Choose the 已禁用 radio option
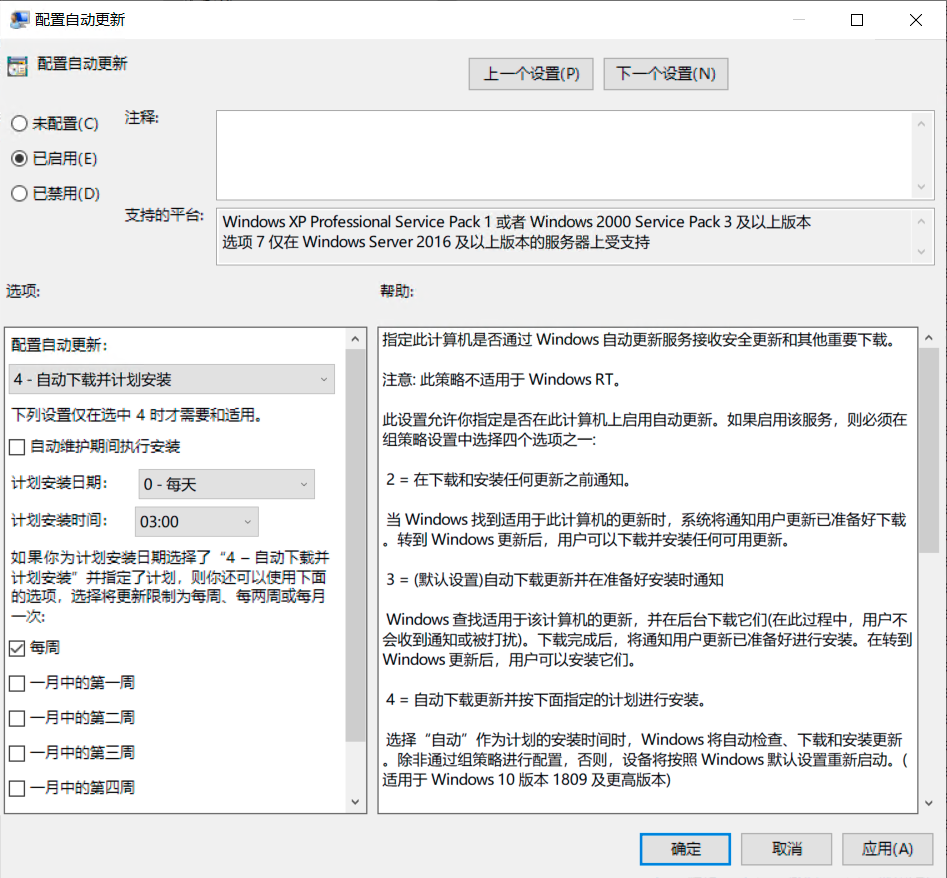 click(19, 194)
